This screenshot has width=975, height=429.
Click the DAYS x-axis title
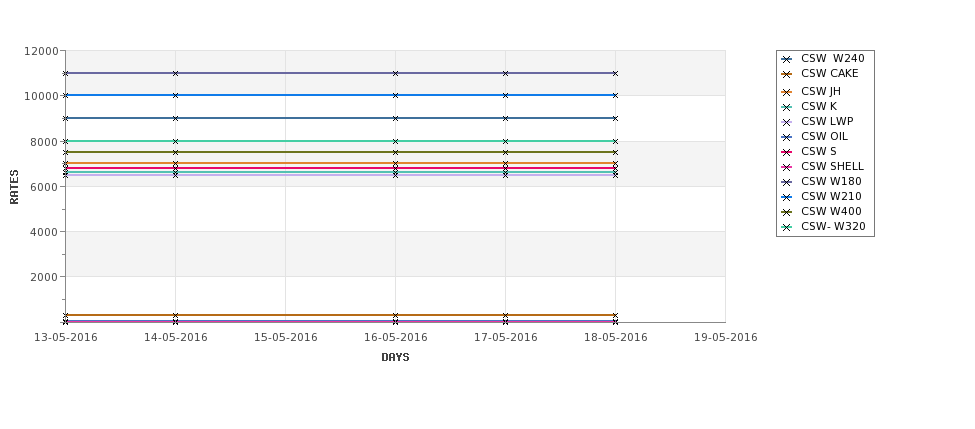pyautogui.click(x=395, y=358)
